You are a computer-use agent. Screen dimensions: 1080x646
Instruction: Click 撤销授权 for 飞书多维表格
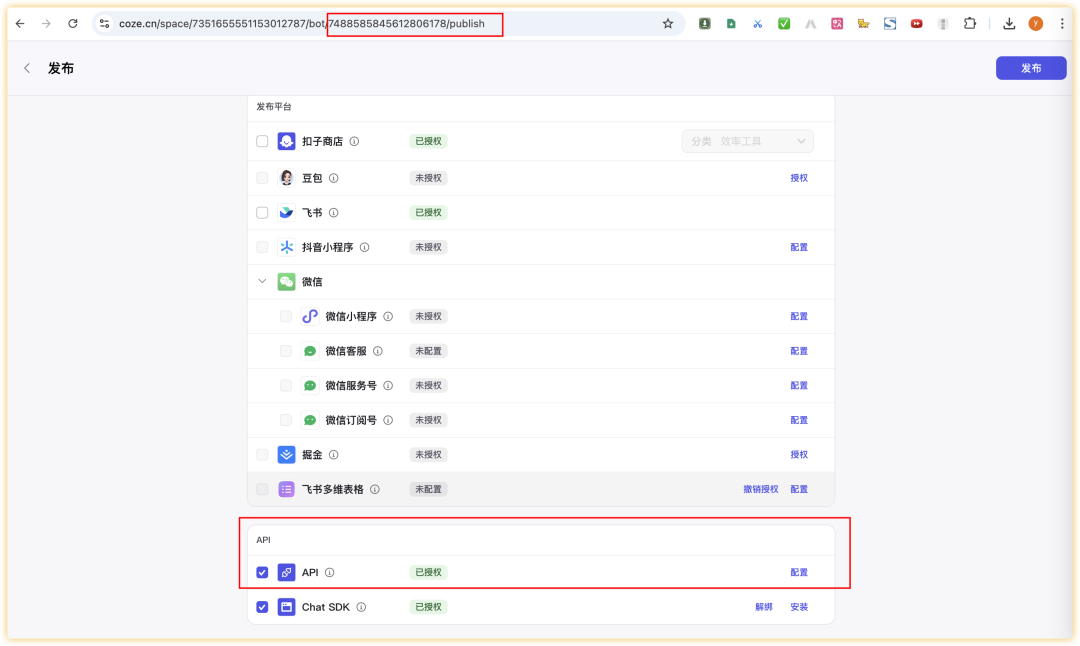[760, 489]
